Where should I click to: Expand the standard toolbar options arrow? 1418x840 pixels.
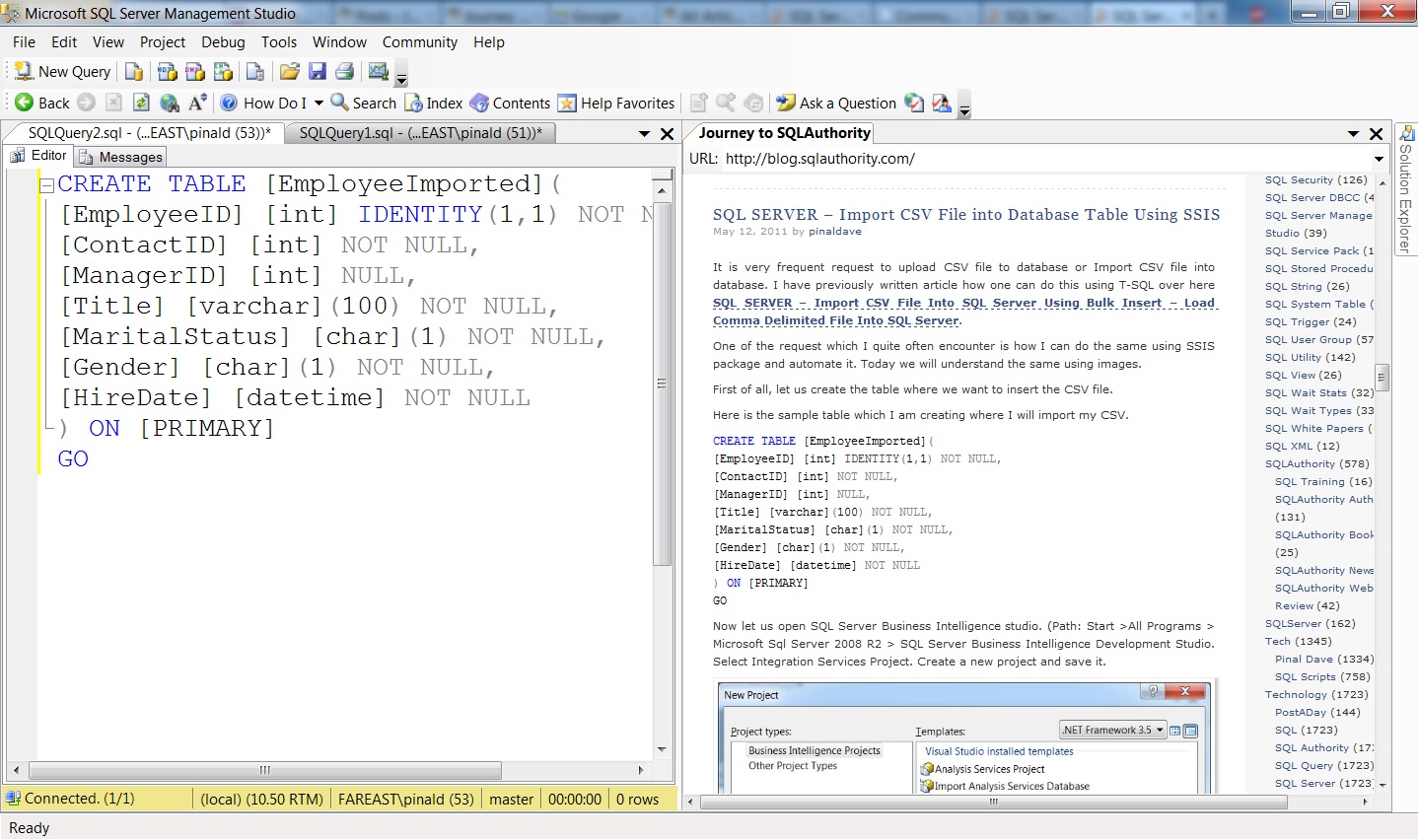[401, 75]
